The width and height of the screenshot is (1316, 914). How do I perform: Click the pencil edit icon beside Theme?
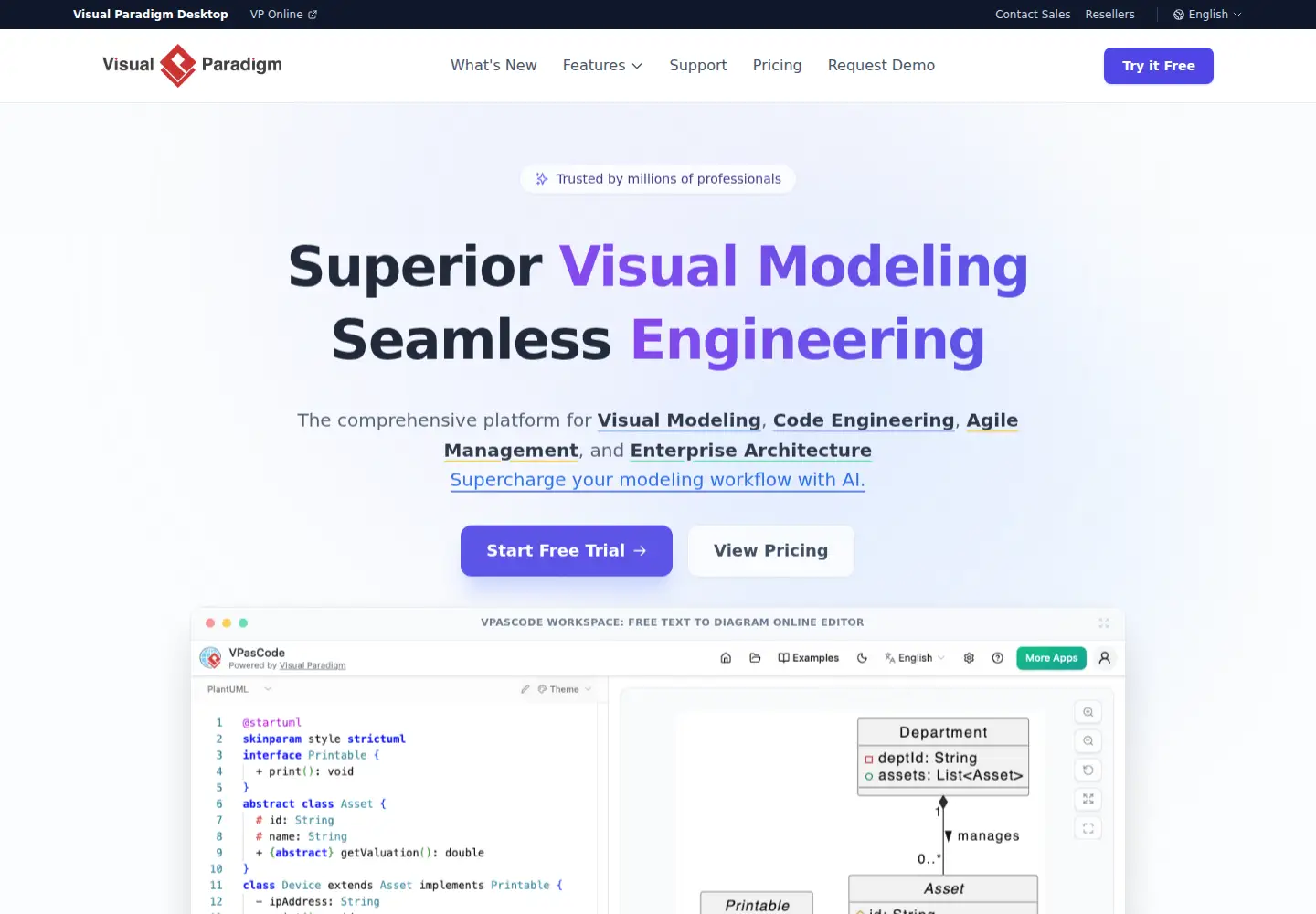tap(525, 689)
